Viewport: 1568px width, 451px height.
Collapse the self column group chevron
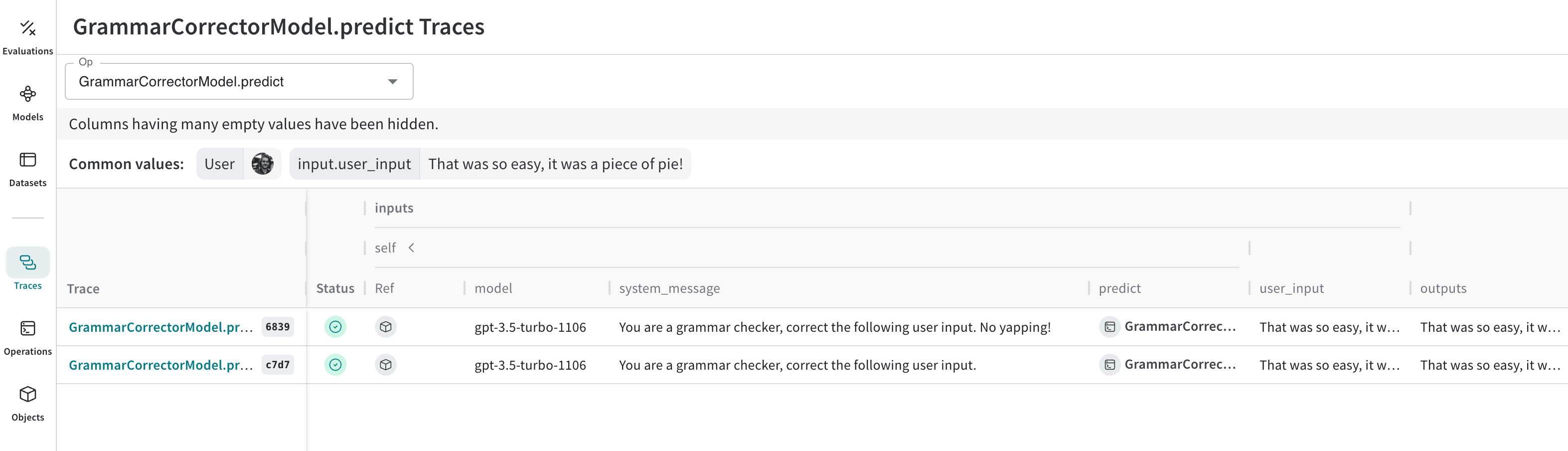point(412,247)
